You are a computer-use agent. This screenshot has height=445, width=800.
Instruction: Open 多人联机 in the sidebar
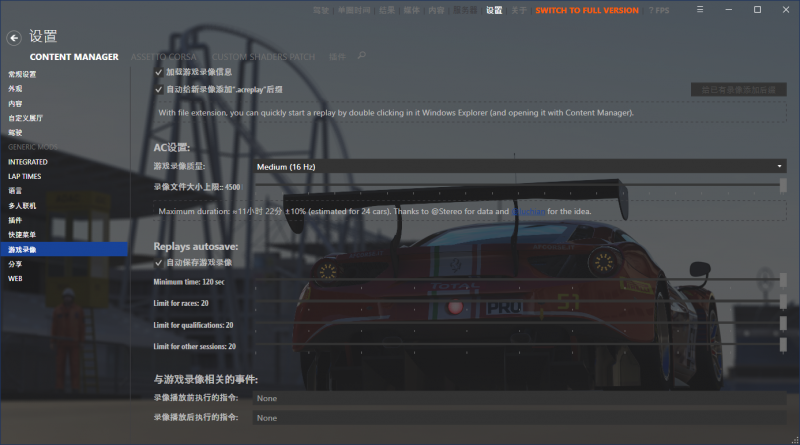(22, 206)
